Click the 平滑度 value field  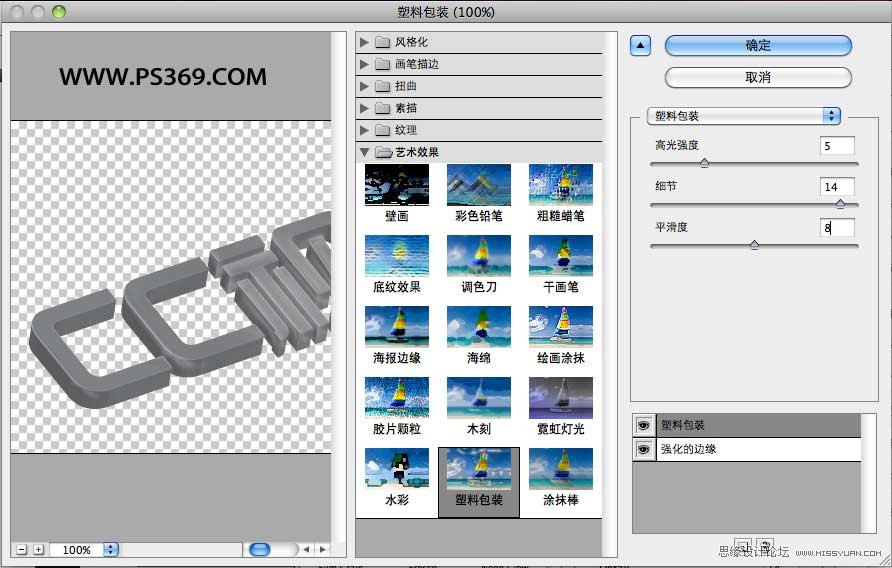click(837, 228)
